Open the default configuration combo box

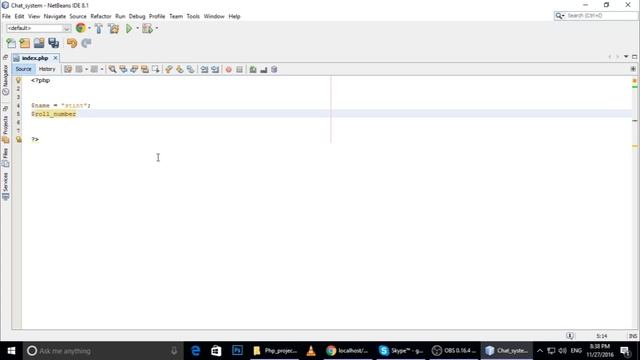click(x=39, y=28)
